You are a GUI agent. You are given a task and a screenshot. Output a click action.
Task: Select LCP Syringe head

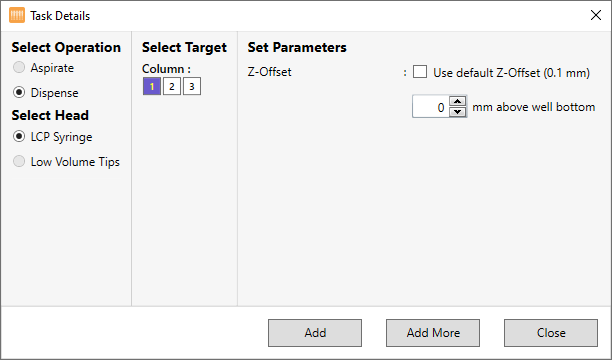(19, 136)
